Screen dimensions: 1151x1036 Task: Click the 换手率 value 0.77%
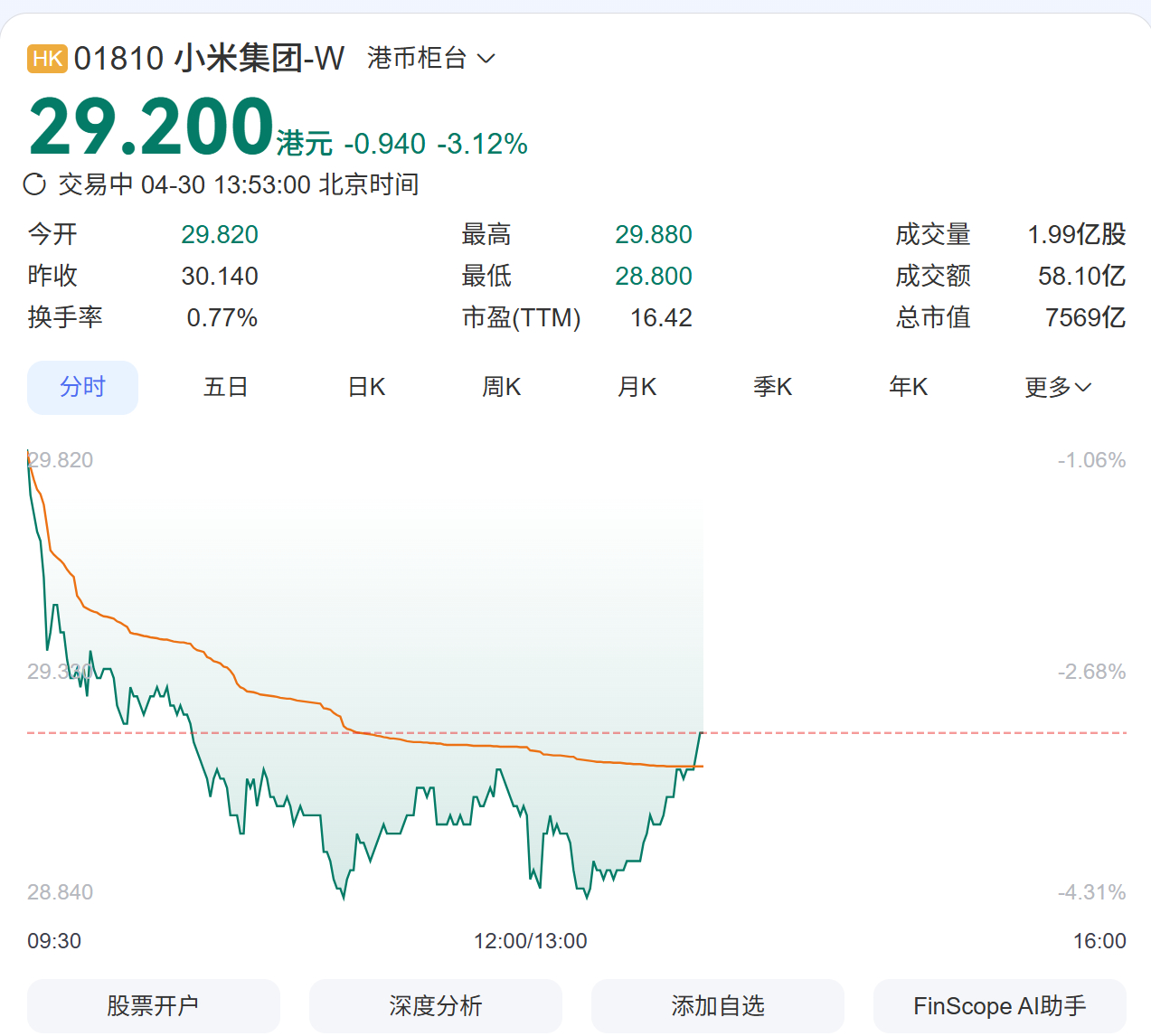pyautogui.click(x=222, y=318)
